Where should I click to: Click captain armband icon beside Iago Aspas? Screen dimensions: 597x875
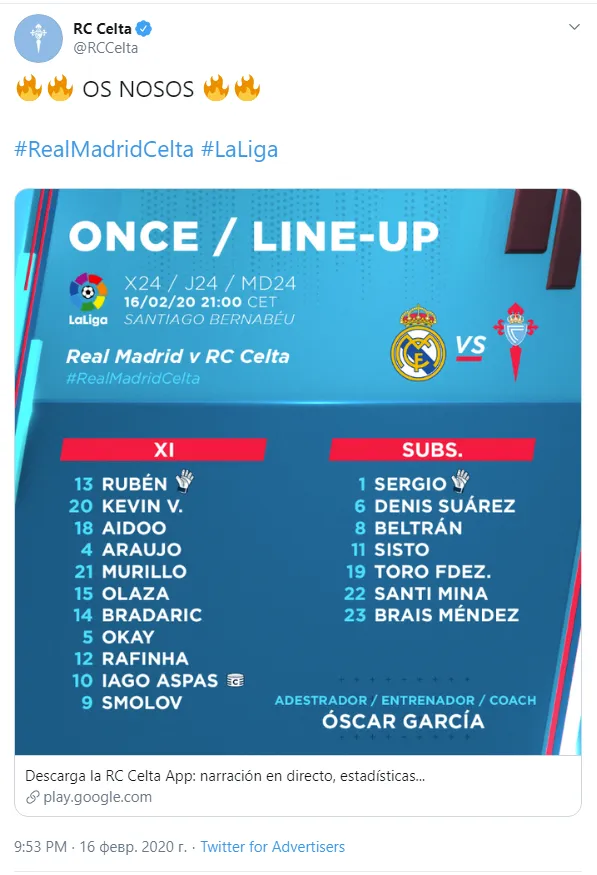235,680
